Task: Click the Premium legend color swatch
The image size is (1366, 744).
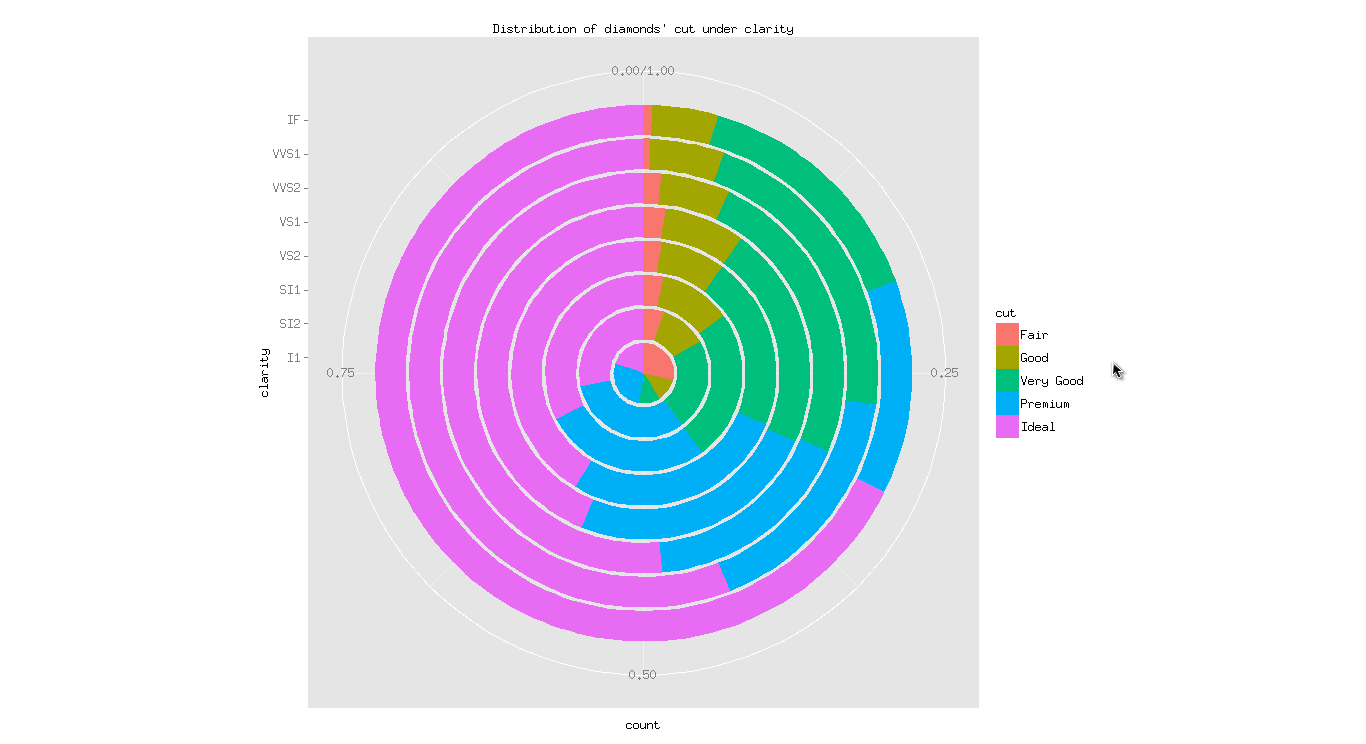Action: [1006, 404]
